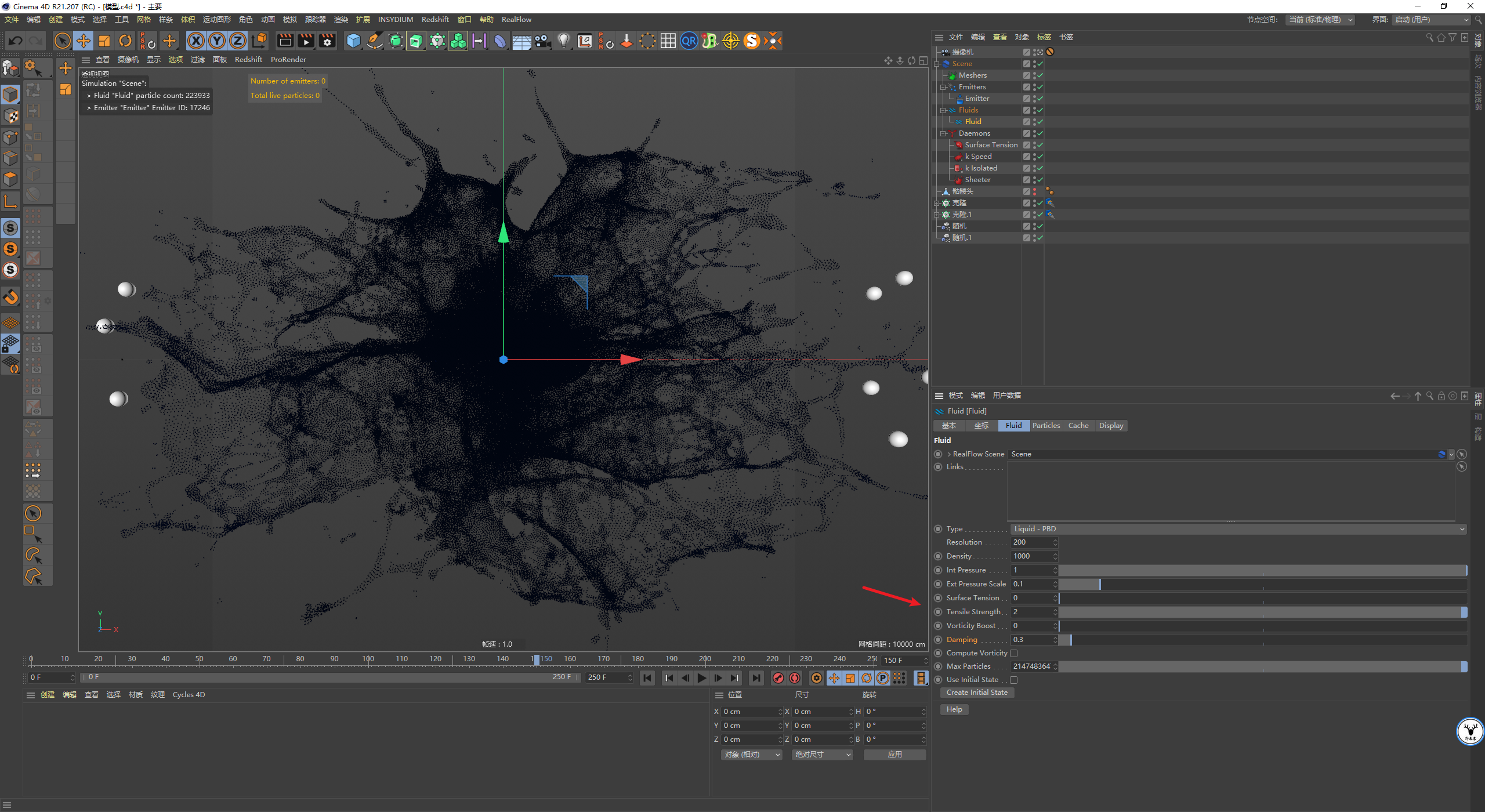
Task: Collapse the Daemons group
Action: 943,133
